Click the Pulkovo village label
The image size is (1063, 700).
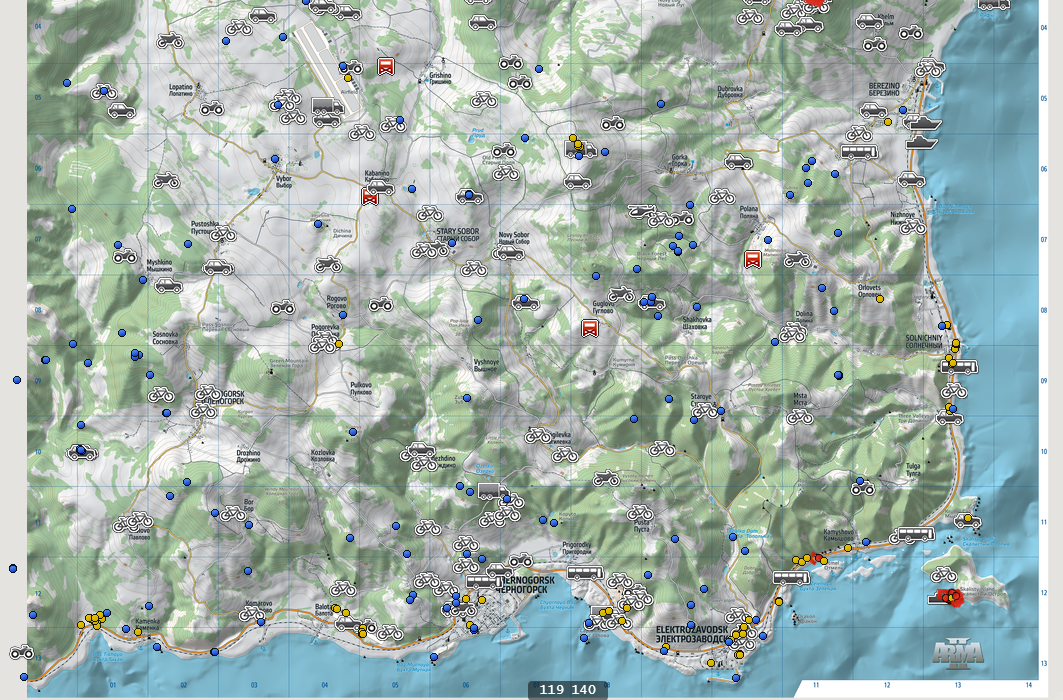pyautogui.click(x=361, y=388)
